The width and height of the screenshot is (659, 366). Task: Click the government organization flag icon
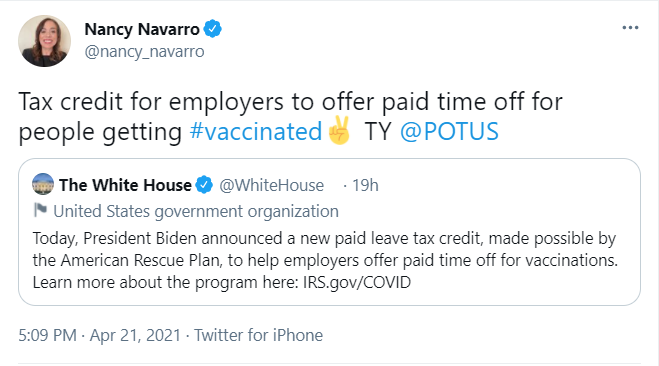(x=40, y=210)
